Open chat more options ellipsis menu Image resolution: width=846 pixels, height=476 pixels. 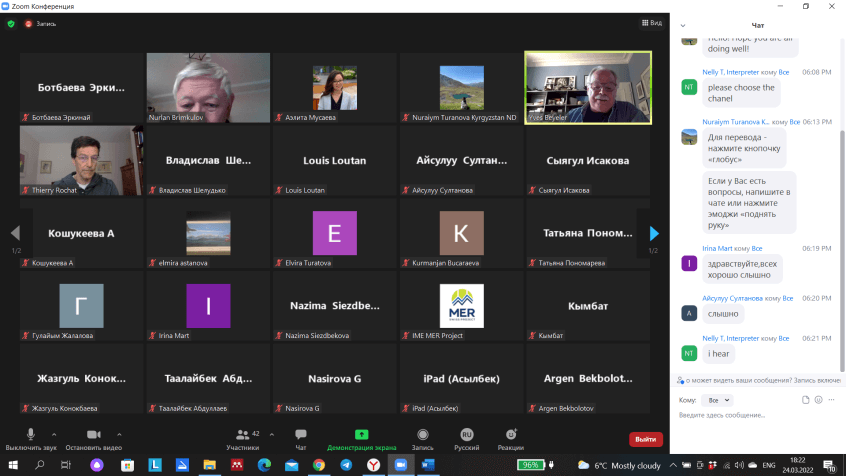[x=833, y=399]
